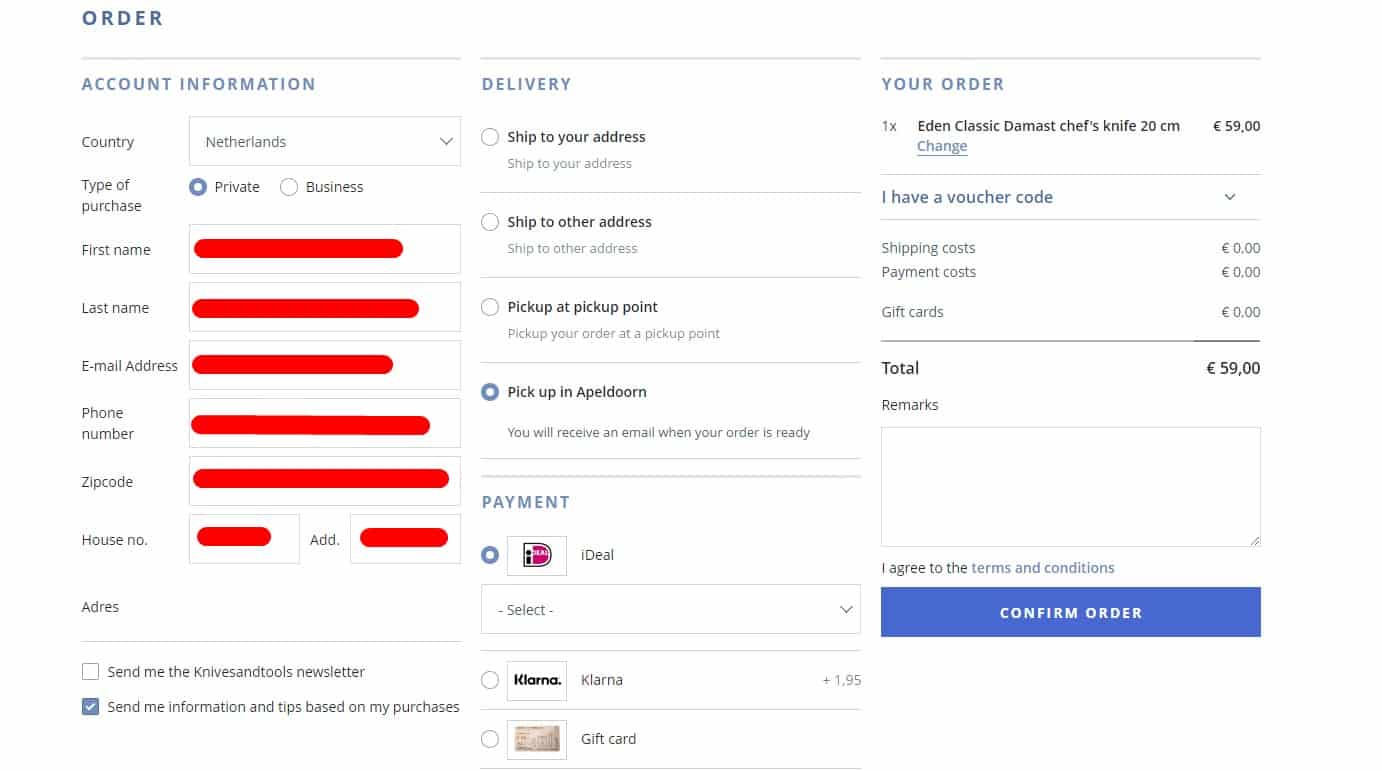This screenshot has height=771, width=1382.
Task: Select Ship to other address
Action: coord(490,222)
